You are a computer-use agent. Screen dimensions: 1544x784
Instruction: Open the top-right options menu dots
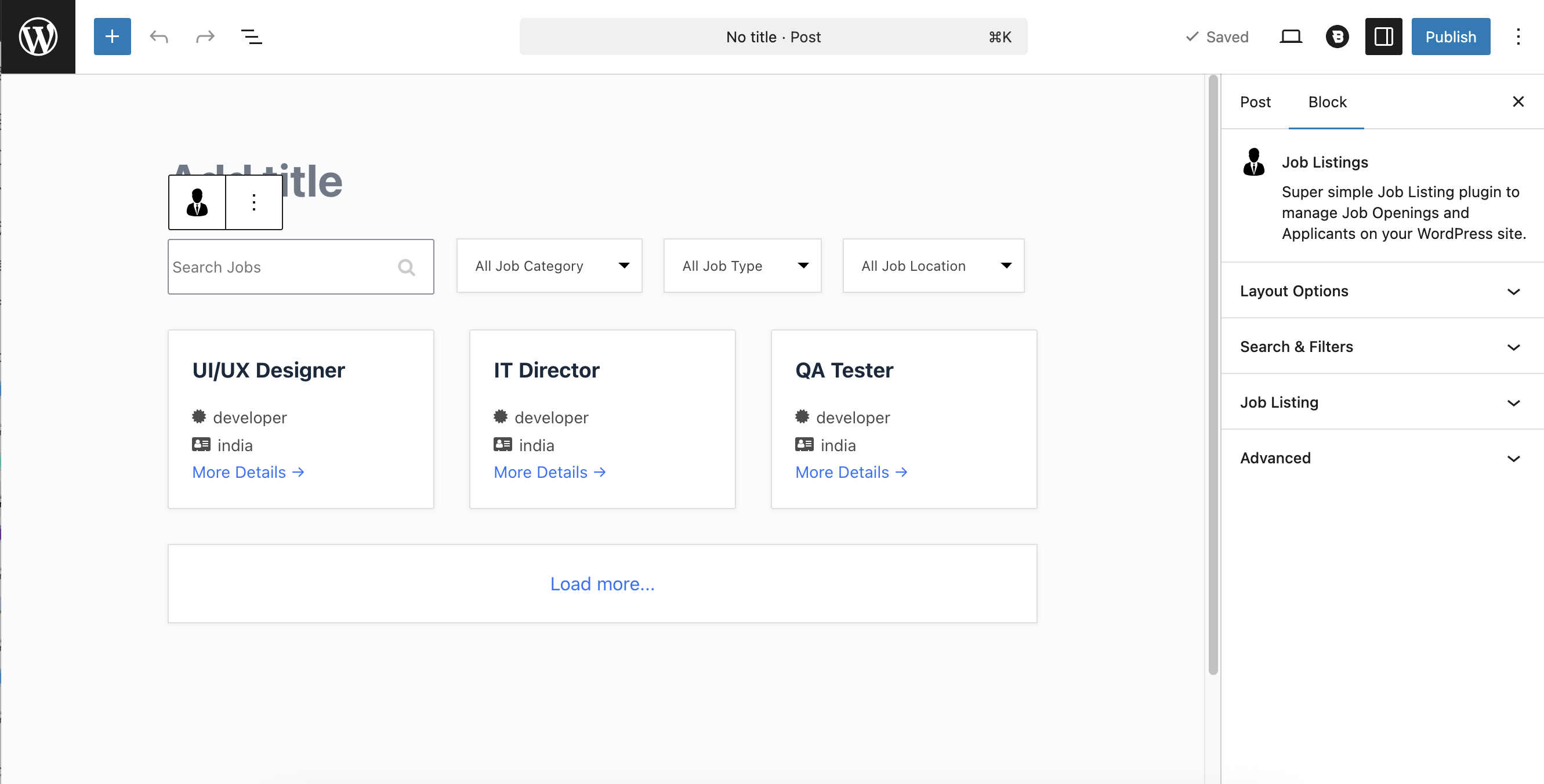(x=1518, y=37)
